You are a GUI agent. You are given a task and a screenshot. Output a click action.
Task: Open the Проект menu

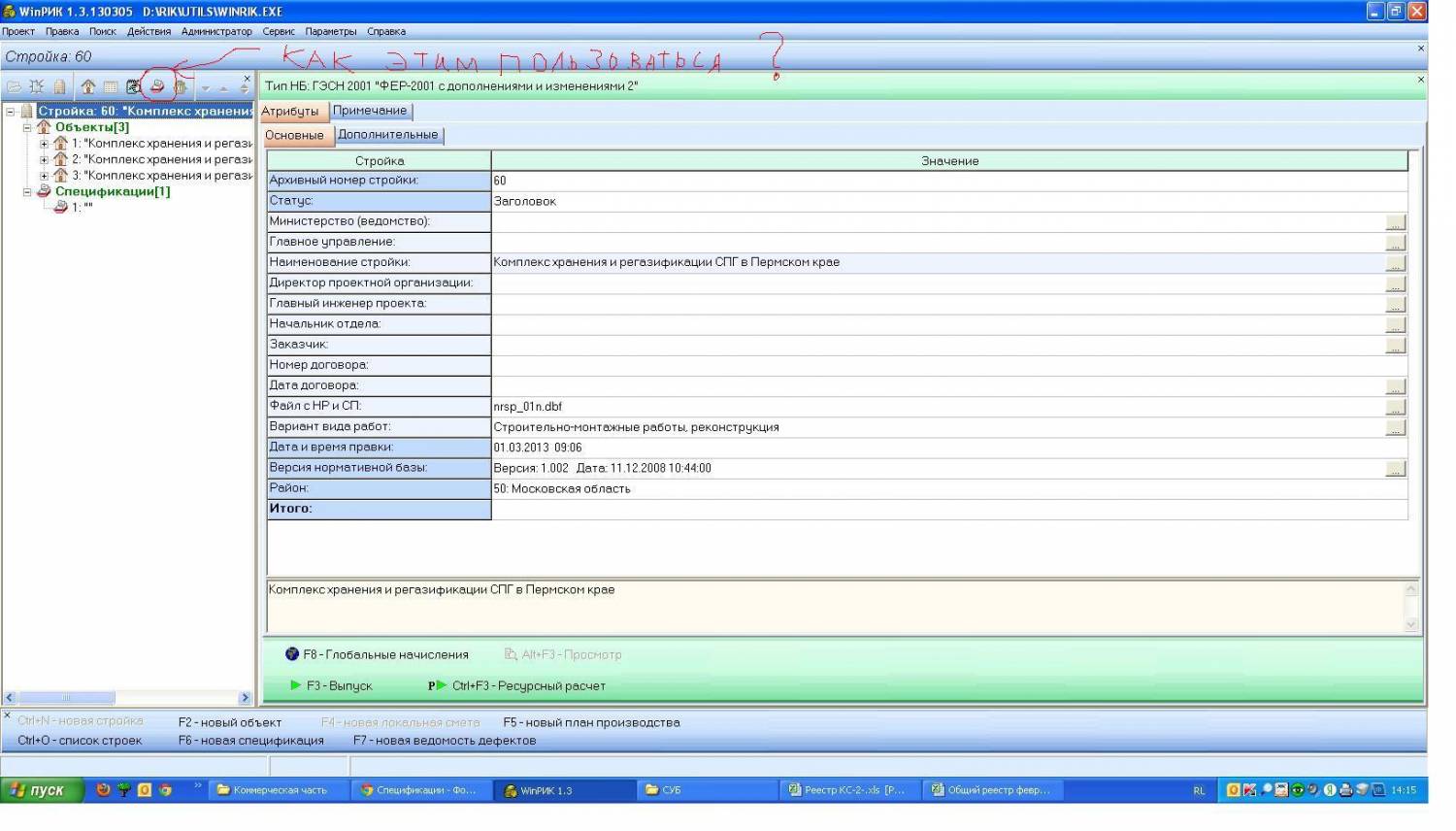pos(18,31)
